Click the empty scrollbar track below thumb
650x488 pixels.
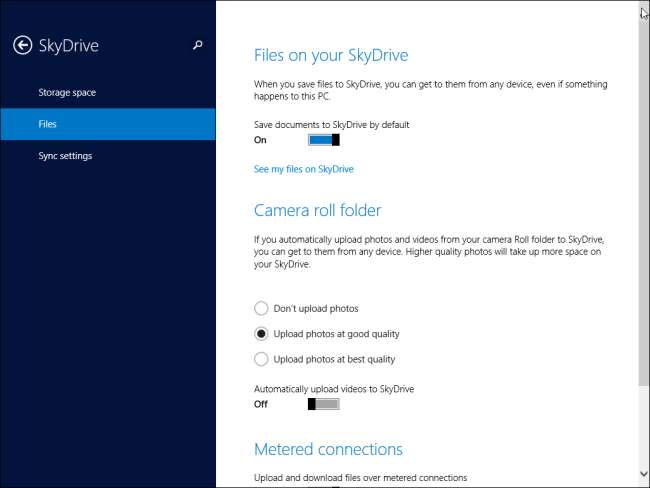[643, 430]
